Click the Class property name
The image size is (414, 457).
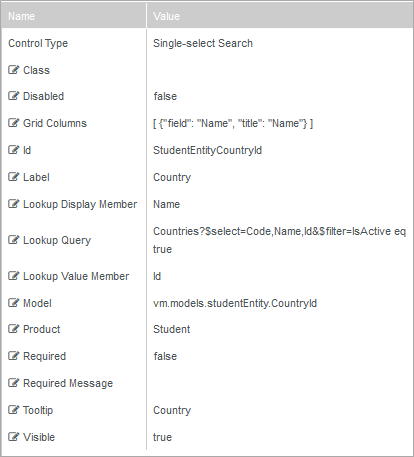tap(36, 70)
